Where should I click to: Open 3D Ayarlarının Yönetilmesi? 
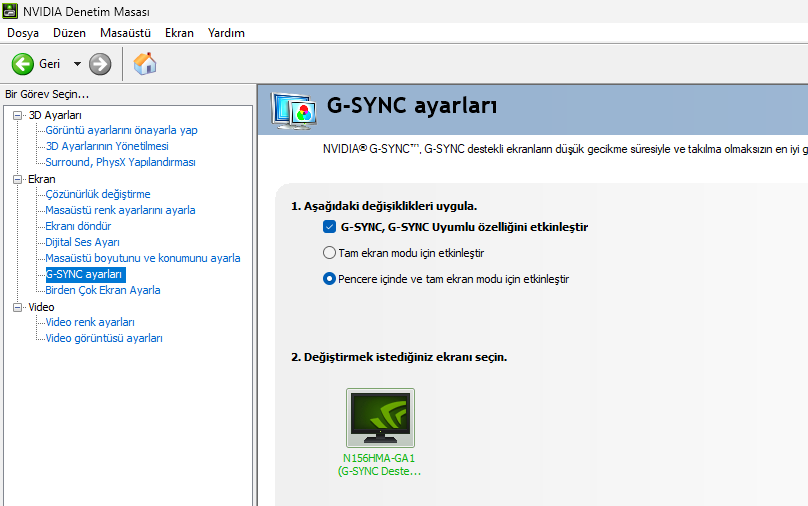[107, 146]
